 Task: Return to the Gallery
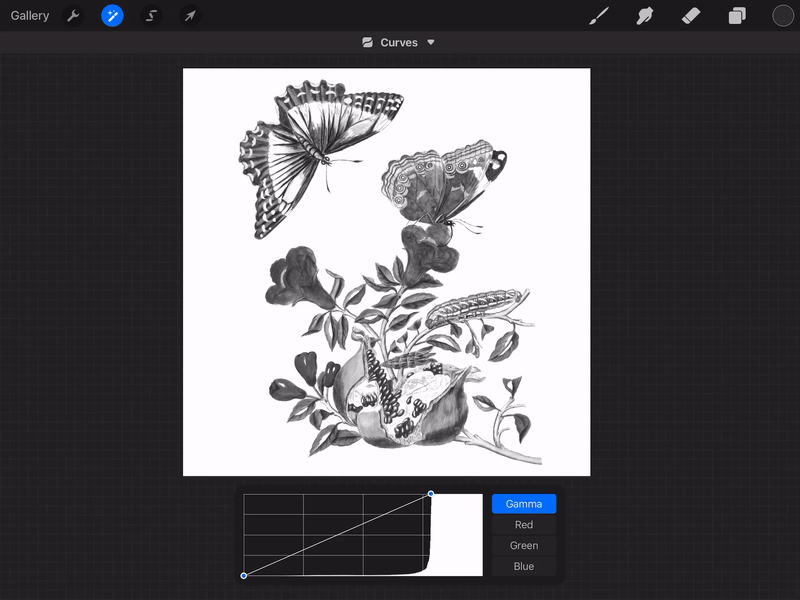point(30,16)
